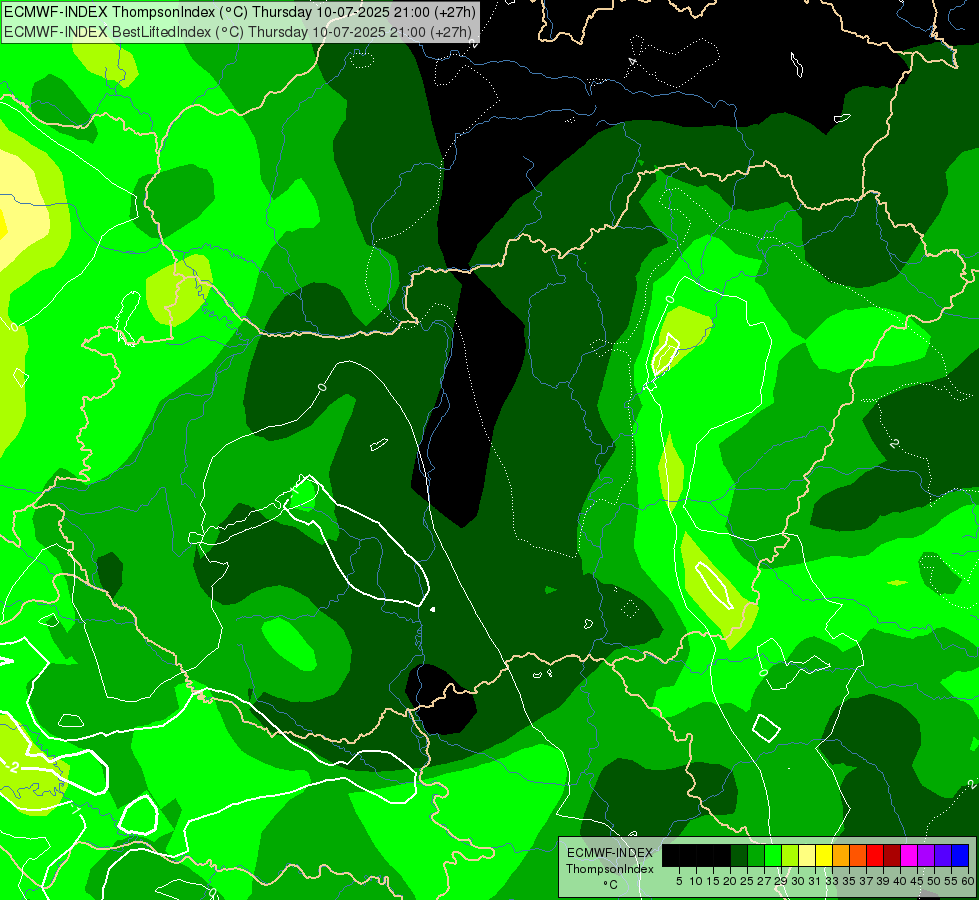Click the lime 29–30 legend swatch
The image size is (979, 900).
[x=790, y=856]
